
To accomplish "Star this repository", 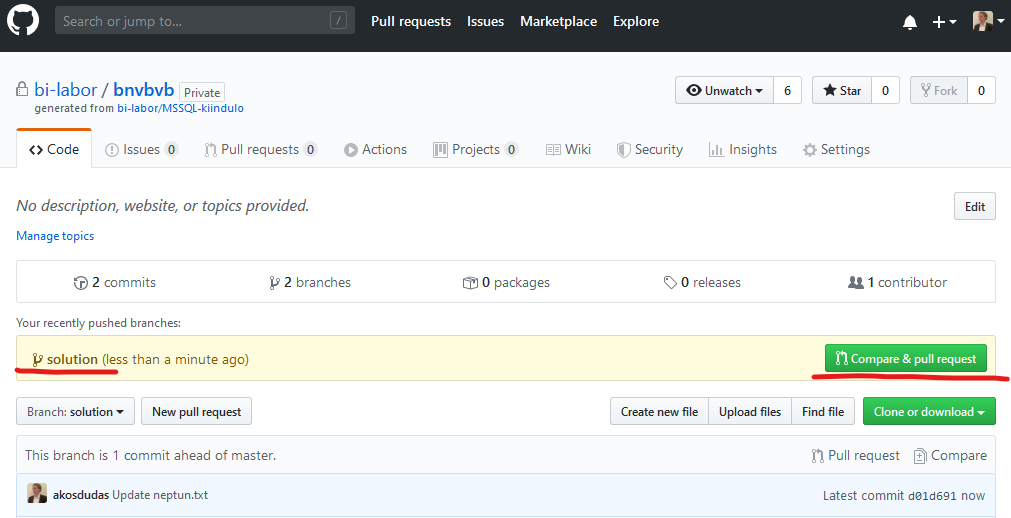I will tap(841, 90).
